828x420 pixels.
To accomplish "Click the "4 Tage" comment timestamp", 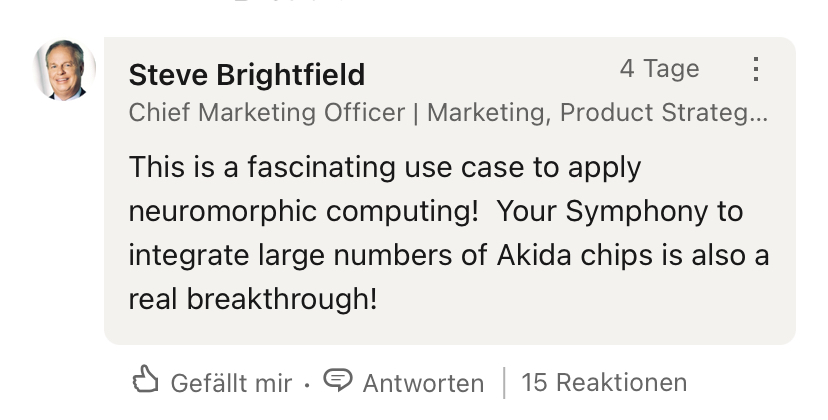I will coord(659,69).
